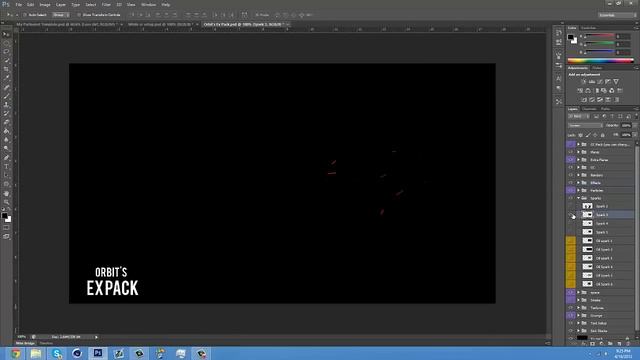
Task: Expand the Renders group
Action: coord(578,175)
